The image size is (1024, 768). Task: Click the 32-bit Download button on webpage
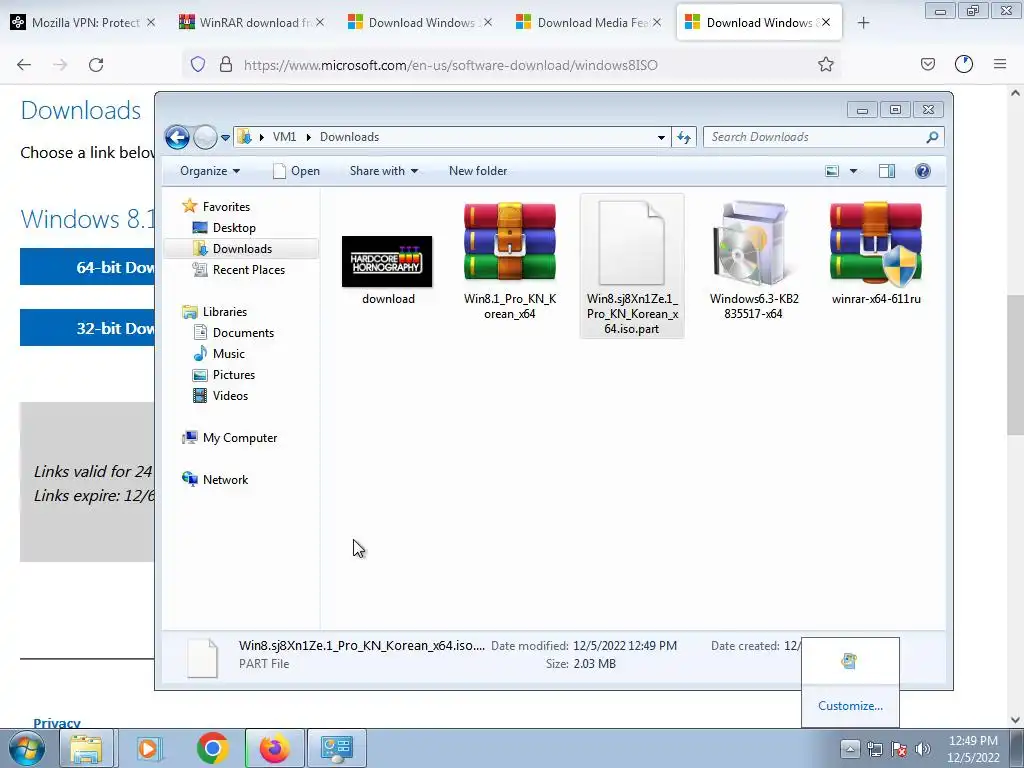(x=87, y=327)
